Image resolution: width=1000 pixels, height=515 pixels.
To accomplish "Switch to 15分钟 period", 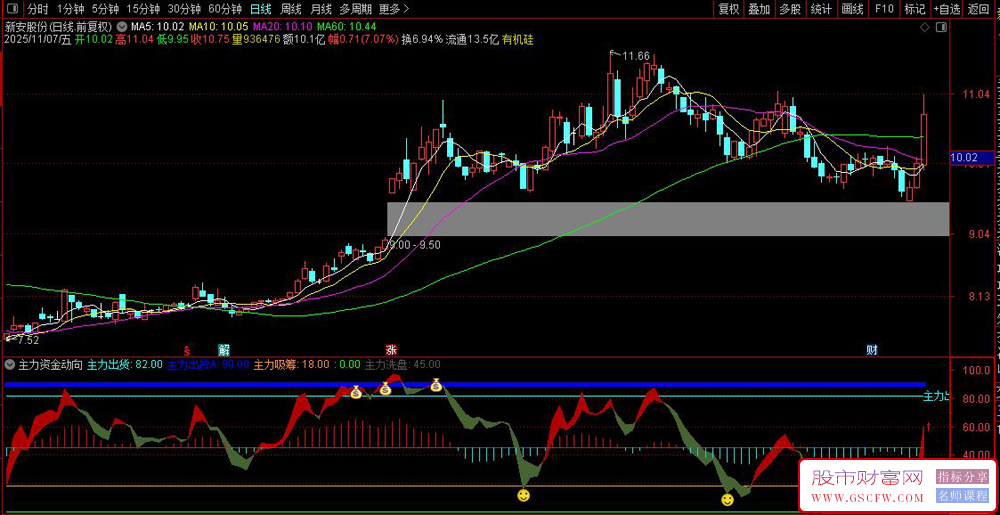I will (x=143, y=9).
